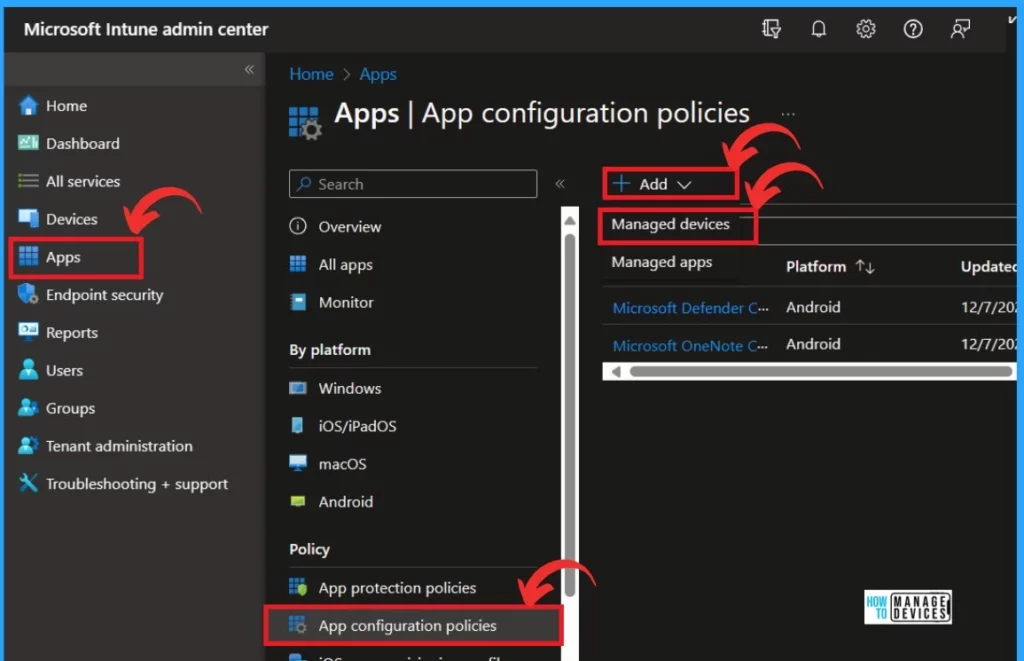Screen dimensions: 1024x661
Task: Click the macOS platform icon
Action: tap(298, 463)
